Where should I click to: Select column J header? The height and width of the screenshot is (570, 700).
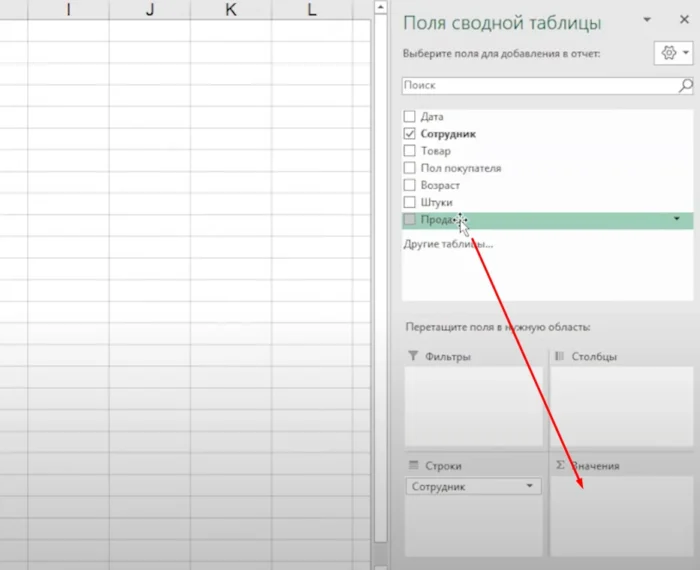pyautogui.click(x=149, y=10)
